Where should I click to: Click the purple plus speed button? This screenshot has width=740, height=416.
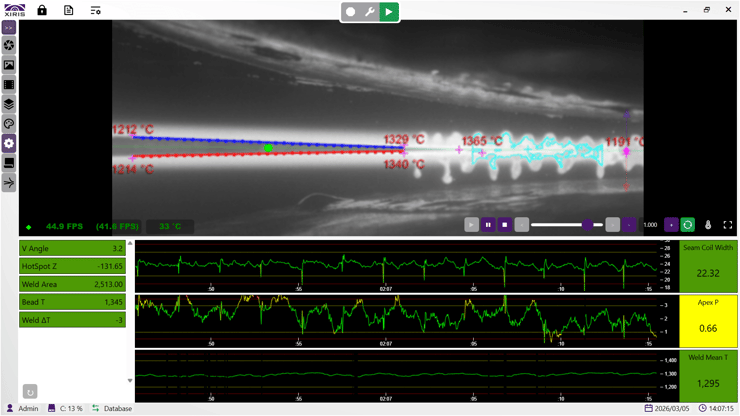(x=671, y=225)
